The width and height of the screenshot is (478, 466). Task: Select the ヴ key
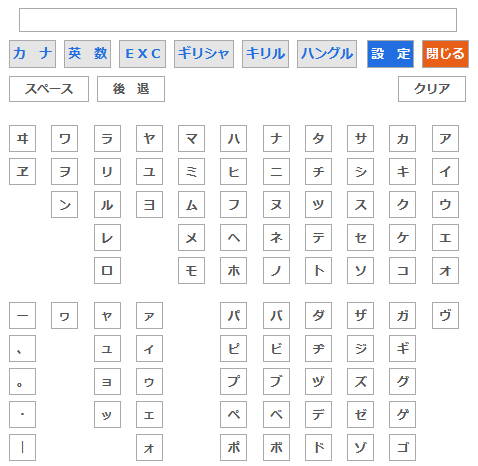click(445, 316)
